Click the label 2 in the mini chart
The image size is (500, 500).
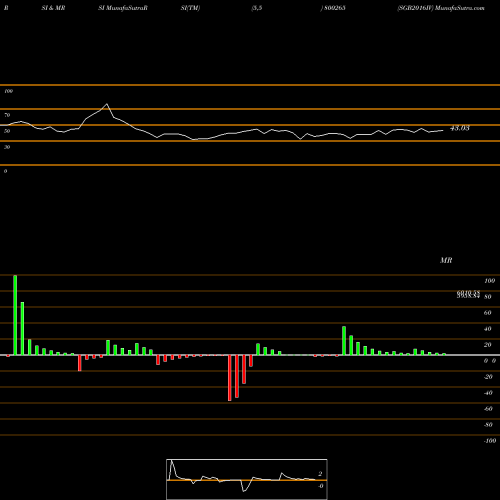(x=320, y=474)
